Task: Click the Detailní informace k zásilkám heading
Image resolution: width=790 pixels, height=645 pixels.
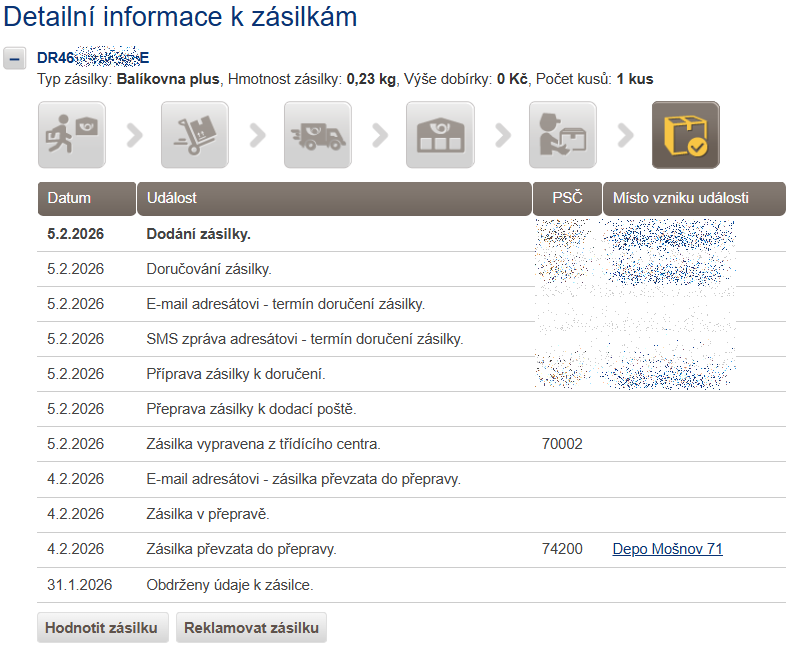Action: coord(181,17)
